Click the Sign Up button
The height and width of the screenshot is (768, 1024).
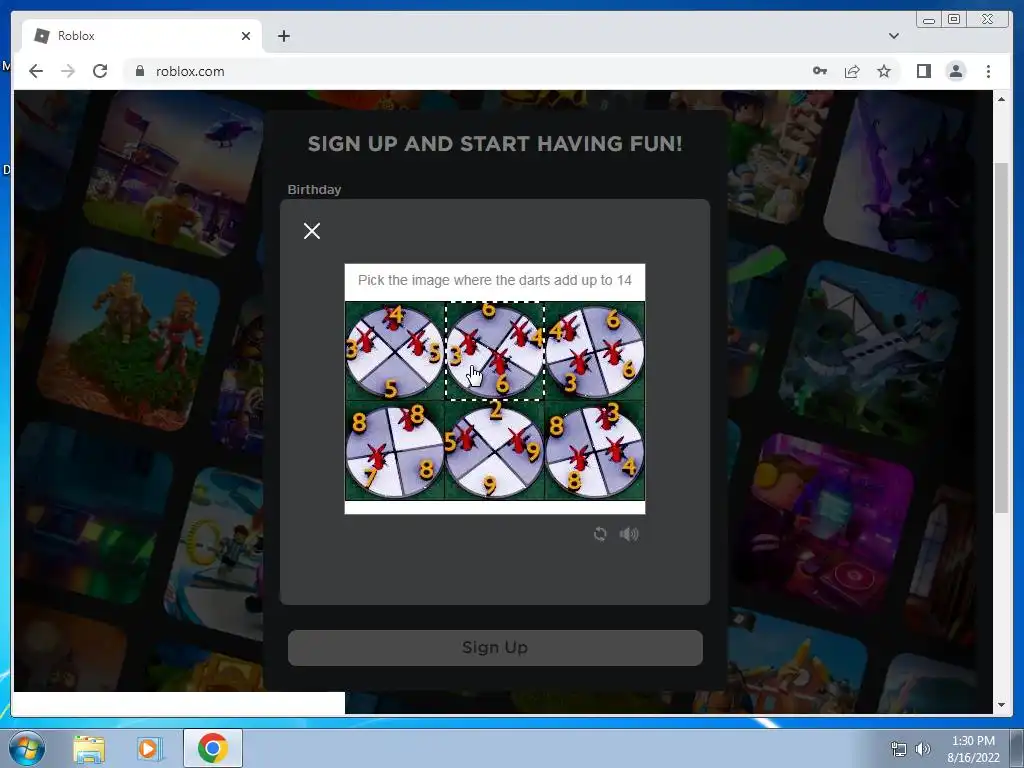coord(495,648)
